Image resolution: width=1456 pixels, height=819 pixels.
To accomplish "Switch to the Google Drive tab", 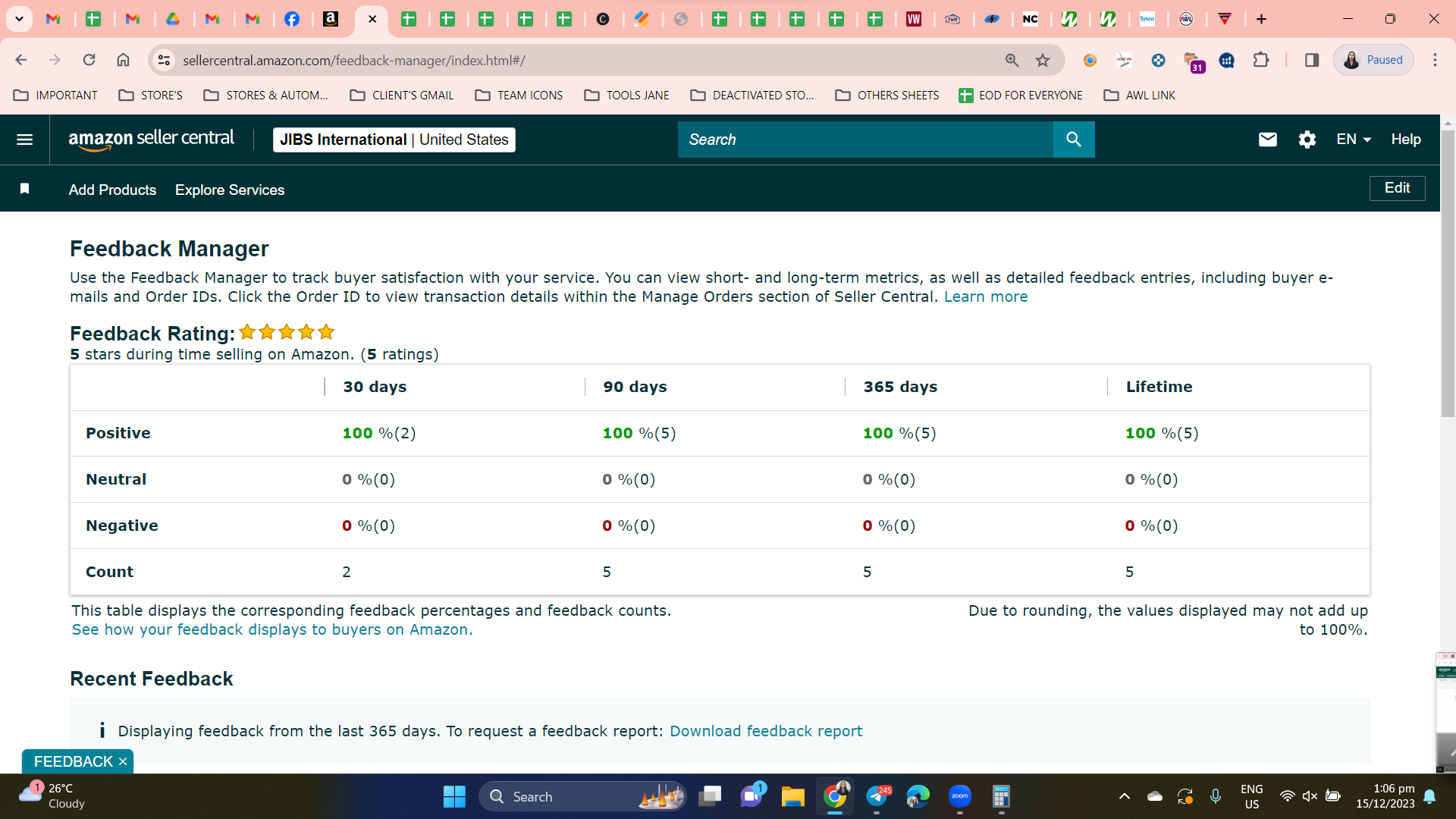I will pyautogui.click(x=173, y=19).
